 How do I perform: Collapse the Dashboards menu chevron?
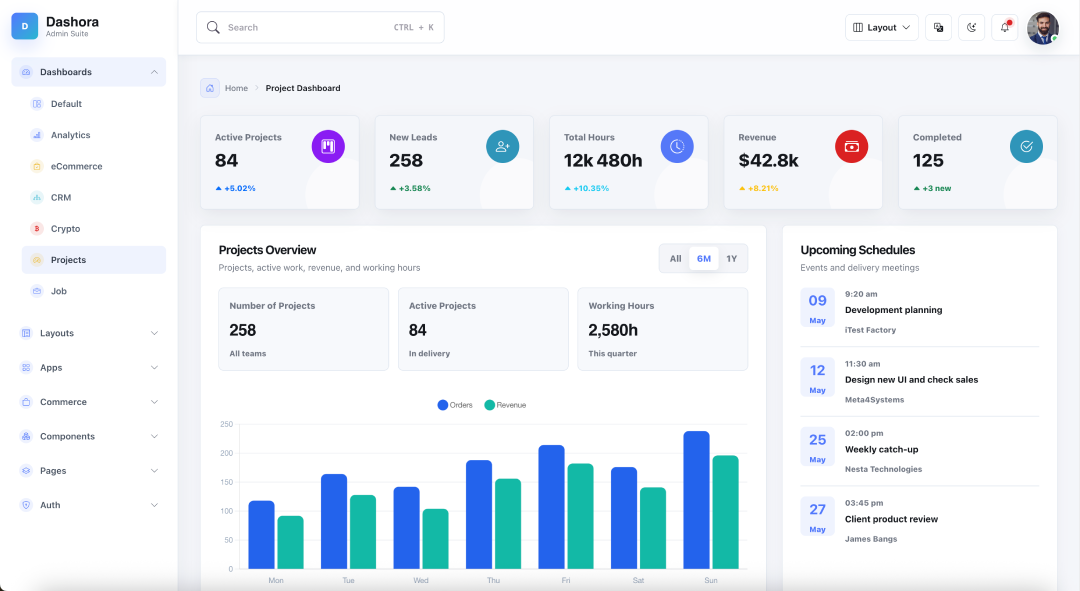[x=154, y=72]
